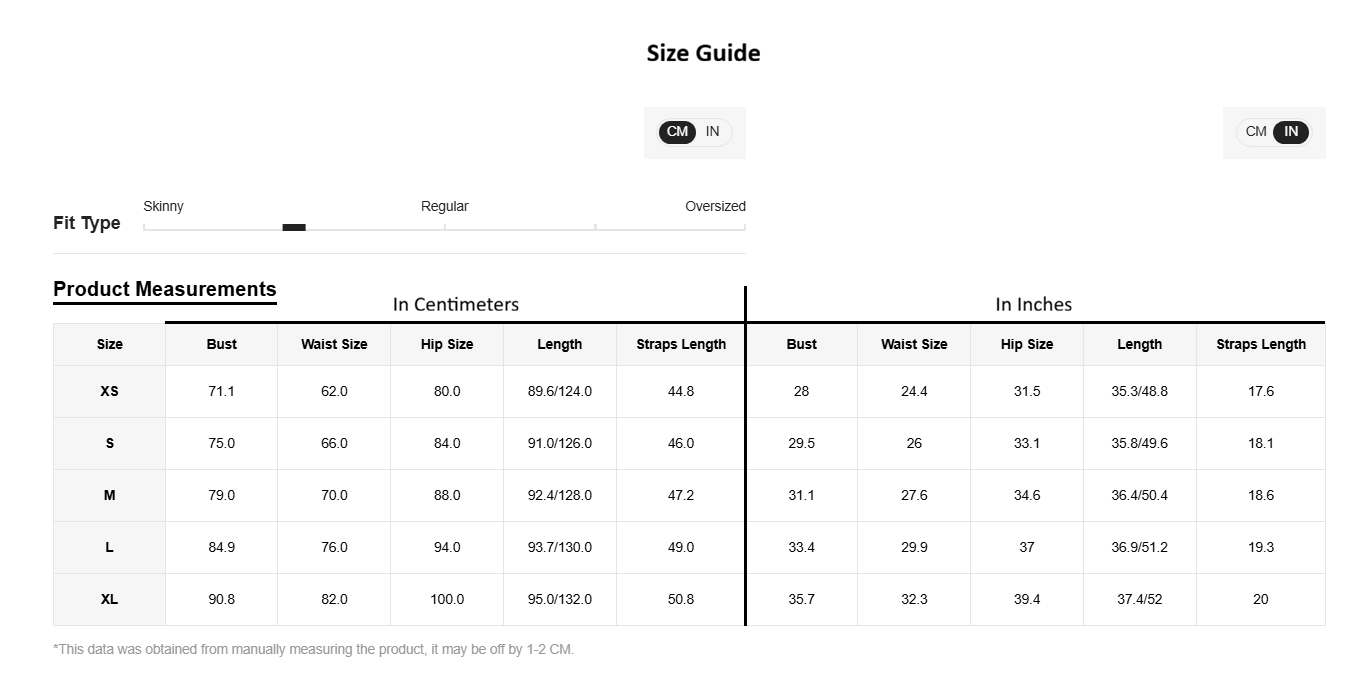The image size is (1370, 700).
Task: Click the Length header in the inches section
Action: coord(1140,344)
